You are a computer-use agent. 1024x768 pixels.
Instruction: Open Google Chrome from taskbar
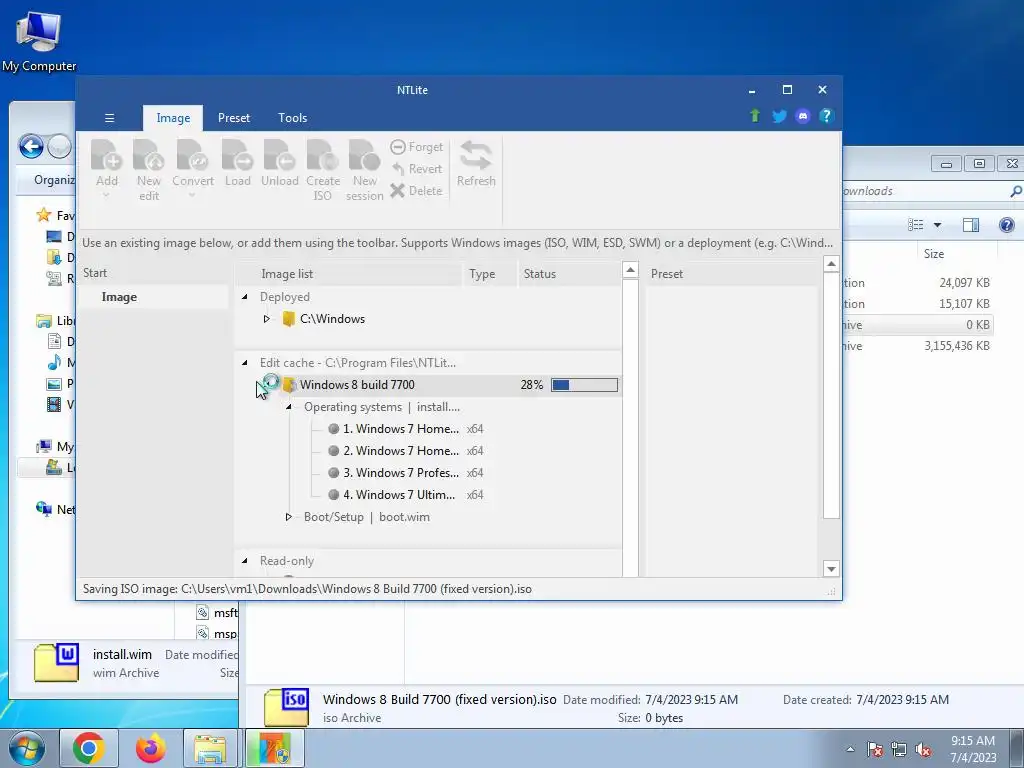(x=88, y=748)
